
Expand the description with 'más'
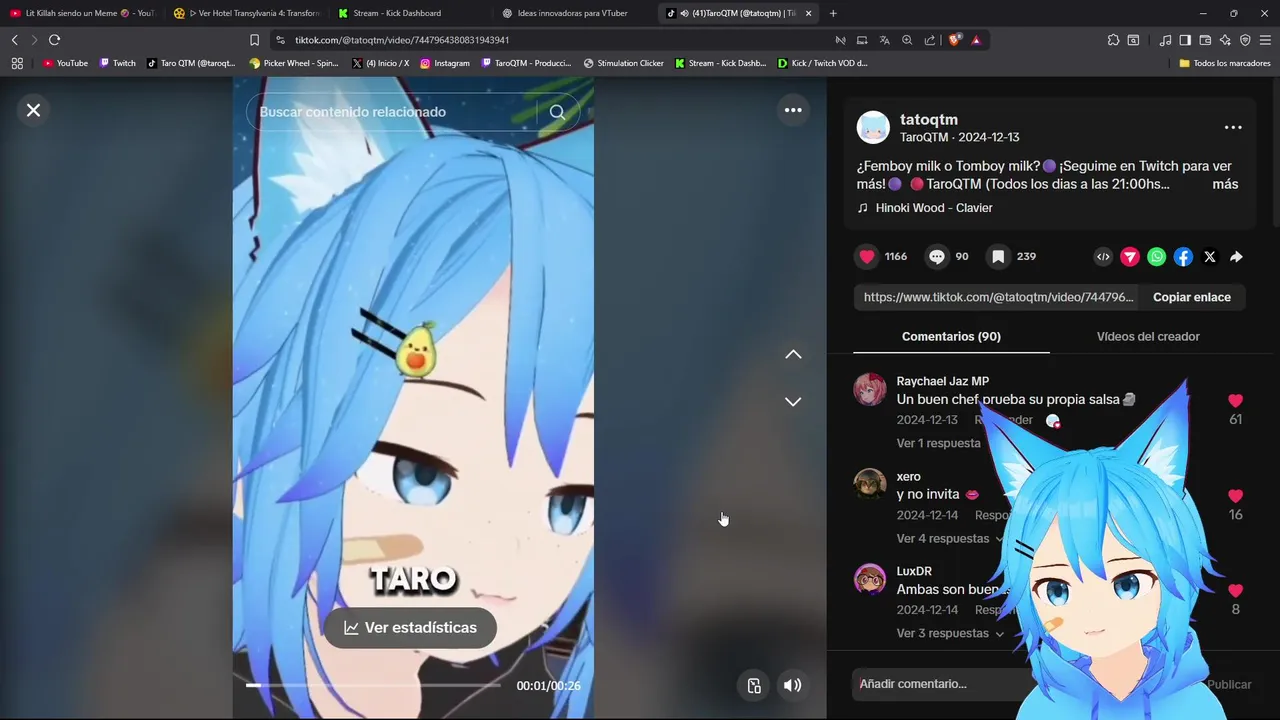1225,184
